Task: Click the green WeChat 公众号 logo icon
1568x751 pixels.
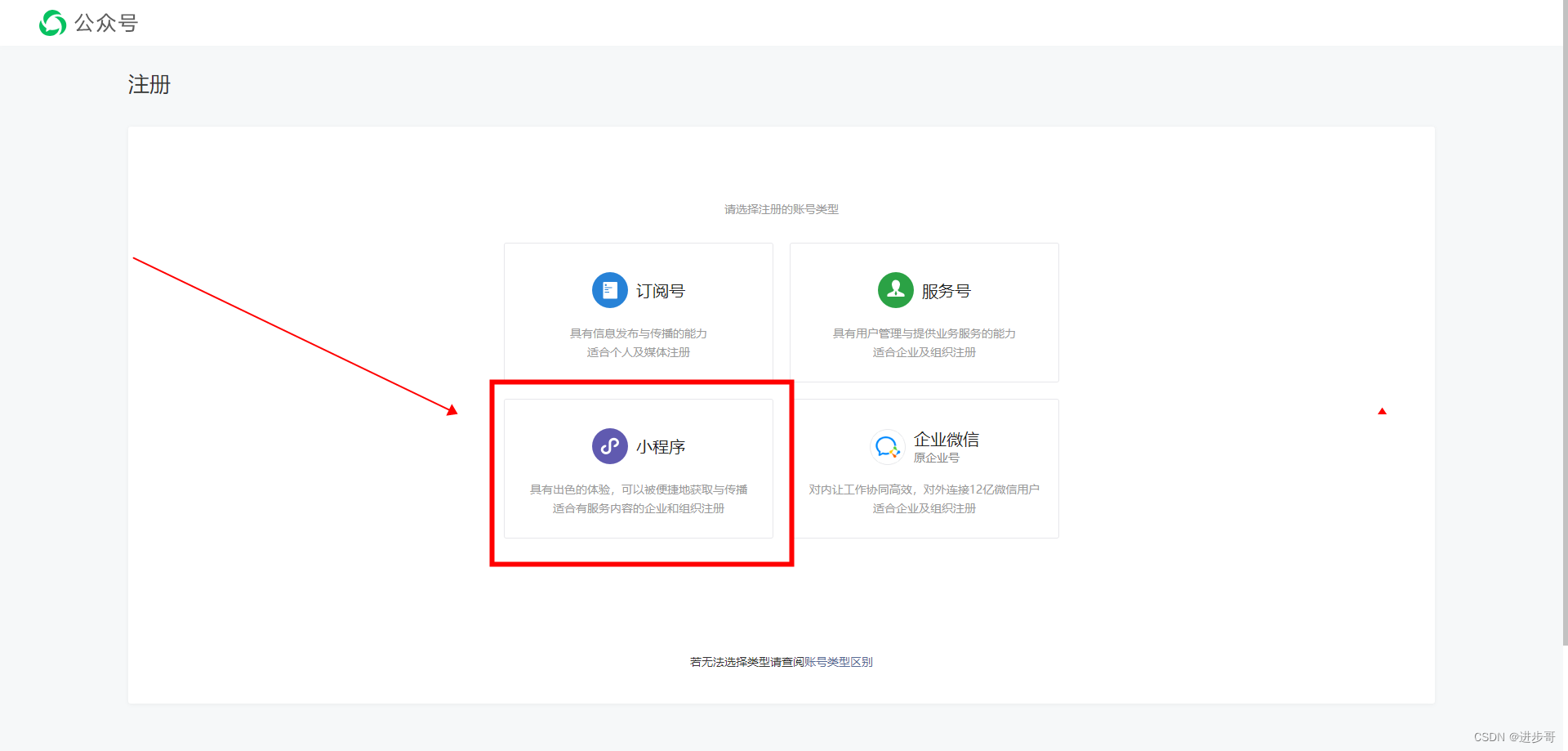Action: pyautogui.click(x=53, y=23)
